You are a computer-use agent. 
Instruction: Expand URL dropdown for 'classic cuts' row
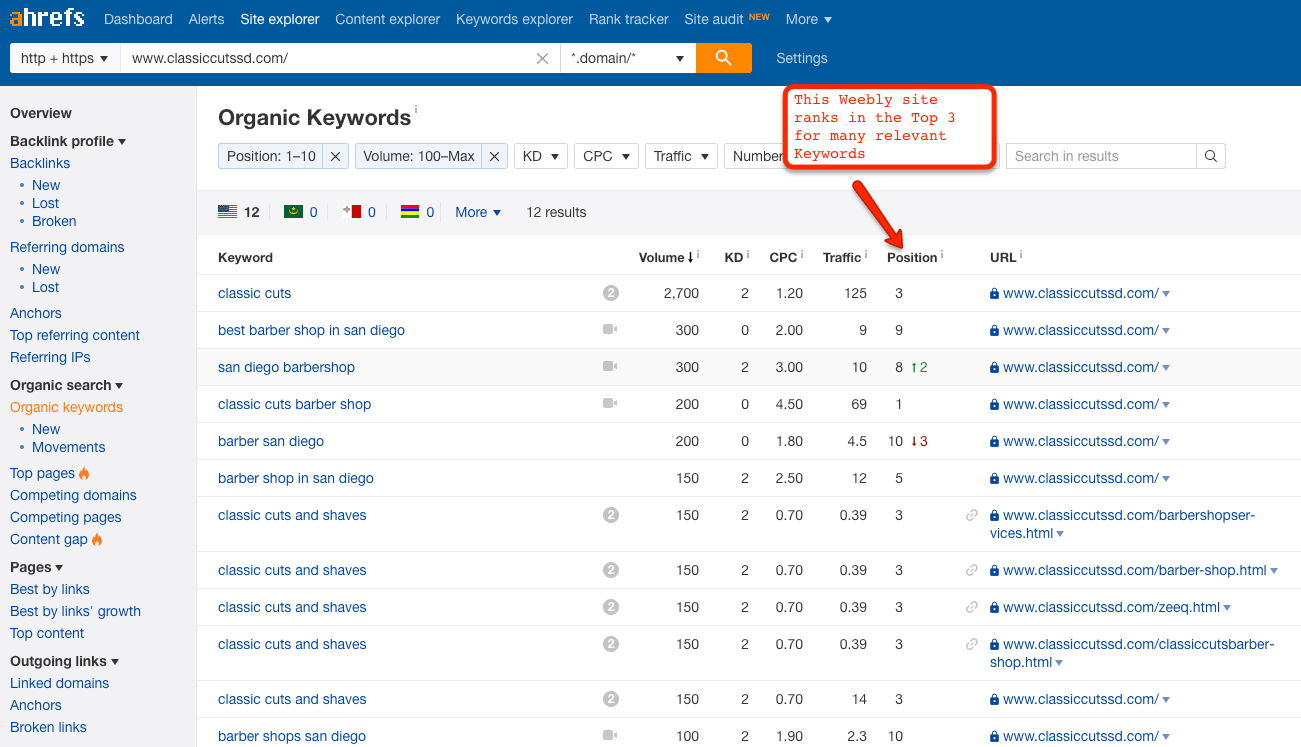coord(1166,294)
